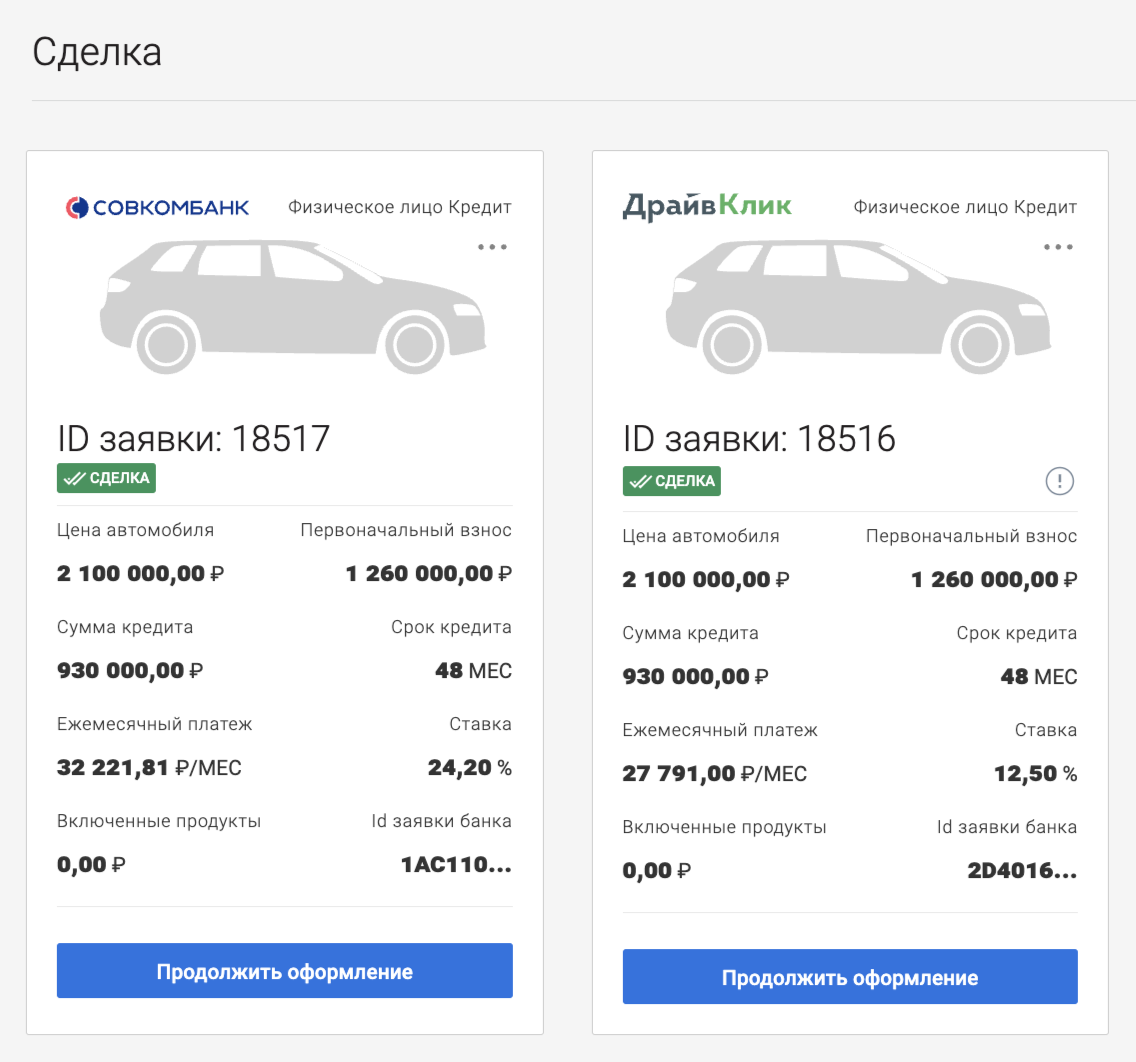Click truncated bank ID 1AC110...
This screenshot has height=1062, width=1136.
coord(456,864)
